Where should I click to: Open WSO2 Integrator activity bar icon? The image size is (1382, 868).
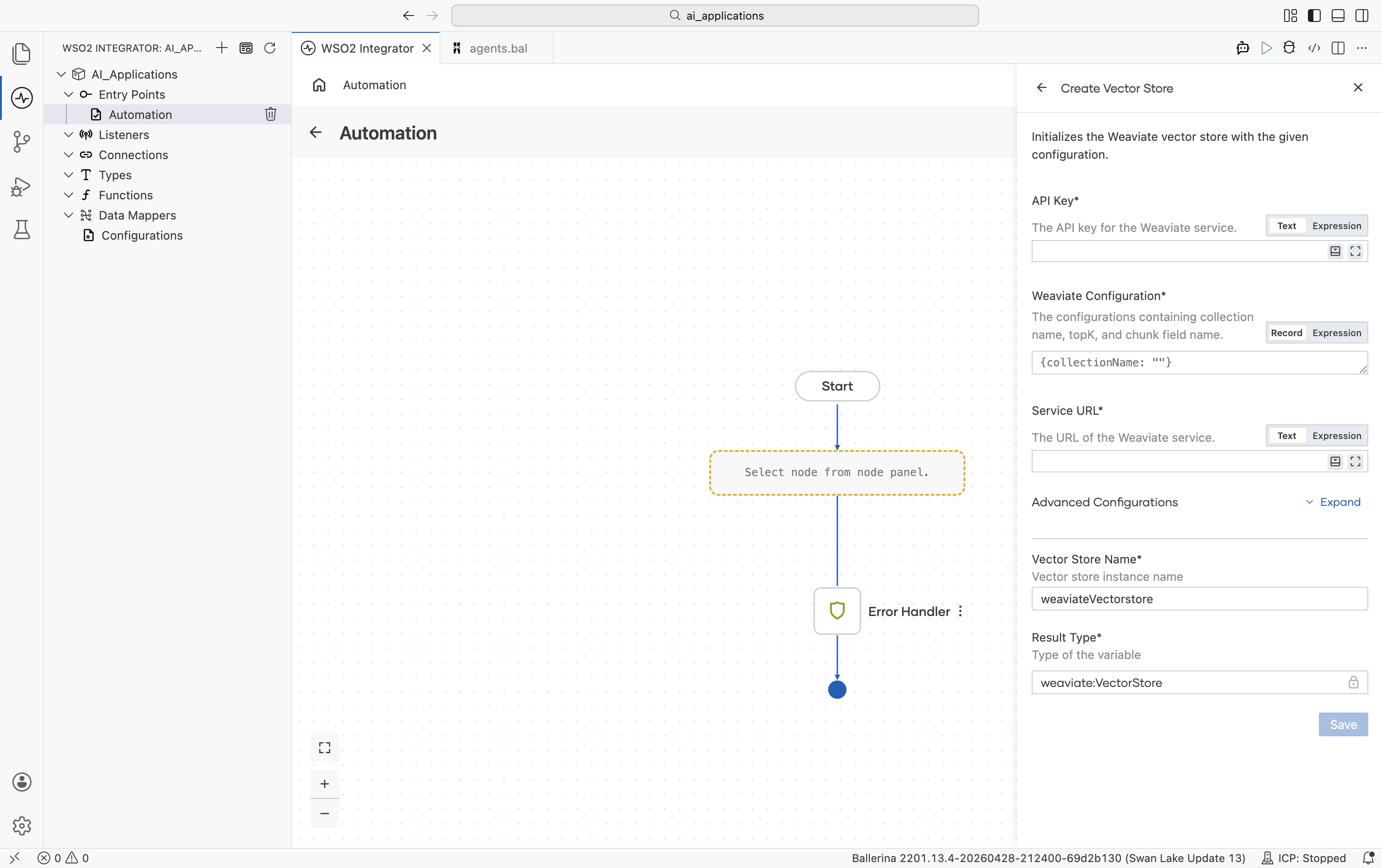(22, 97)
